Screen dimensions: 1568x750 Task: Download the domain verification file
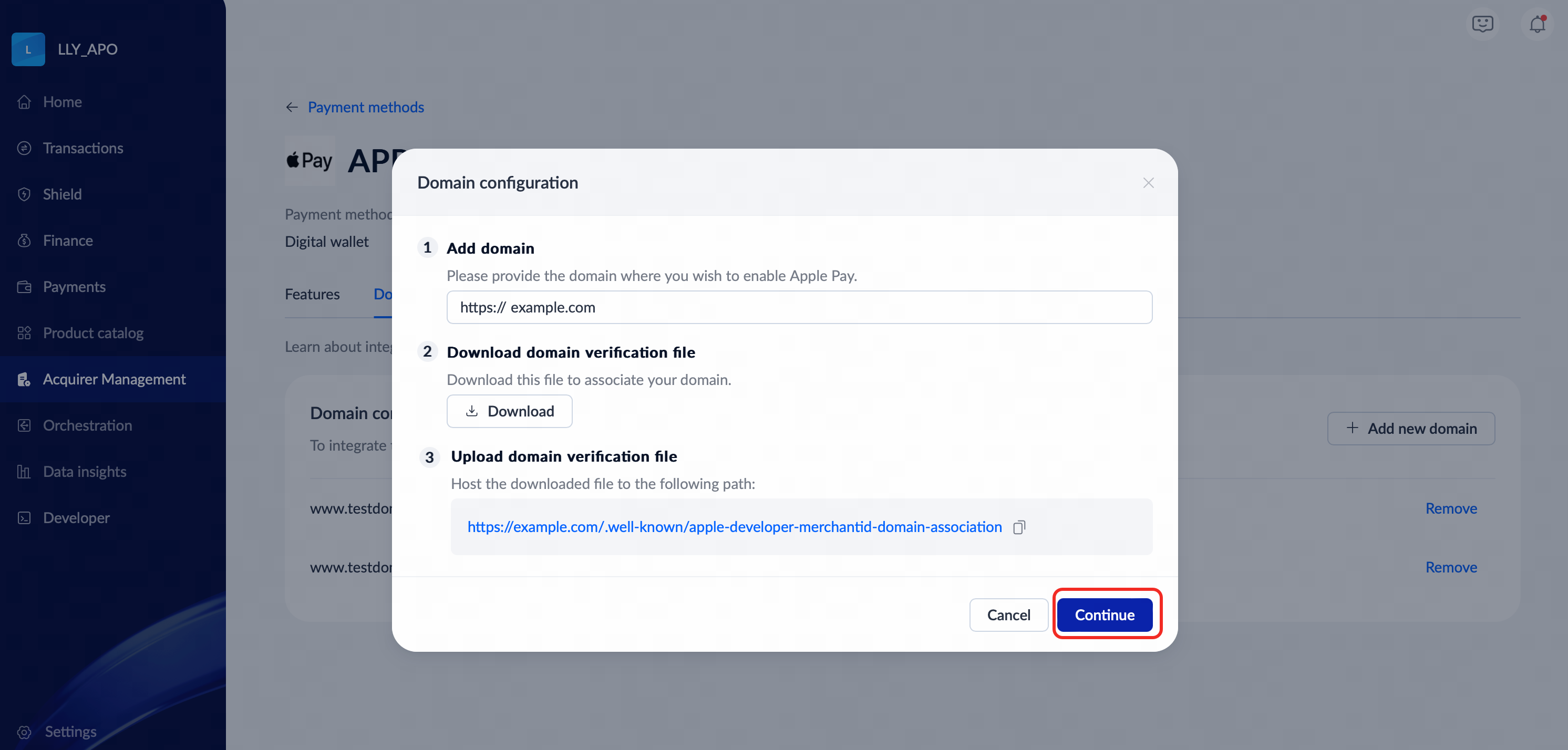509,411
